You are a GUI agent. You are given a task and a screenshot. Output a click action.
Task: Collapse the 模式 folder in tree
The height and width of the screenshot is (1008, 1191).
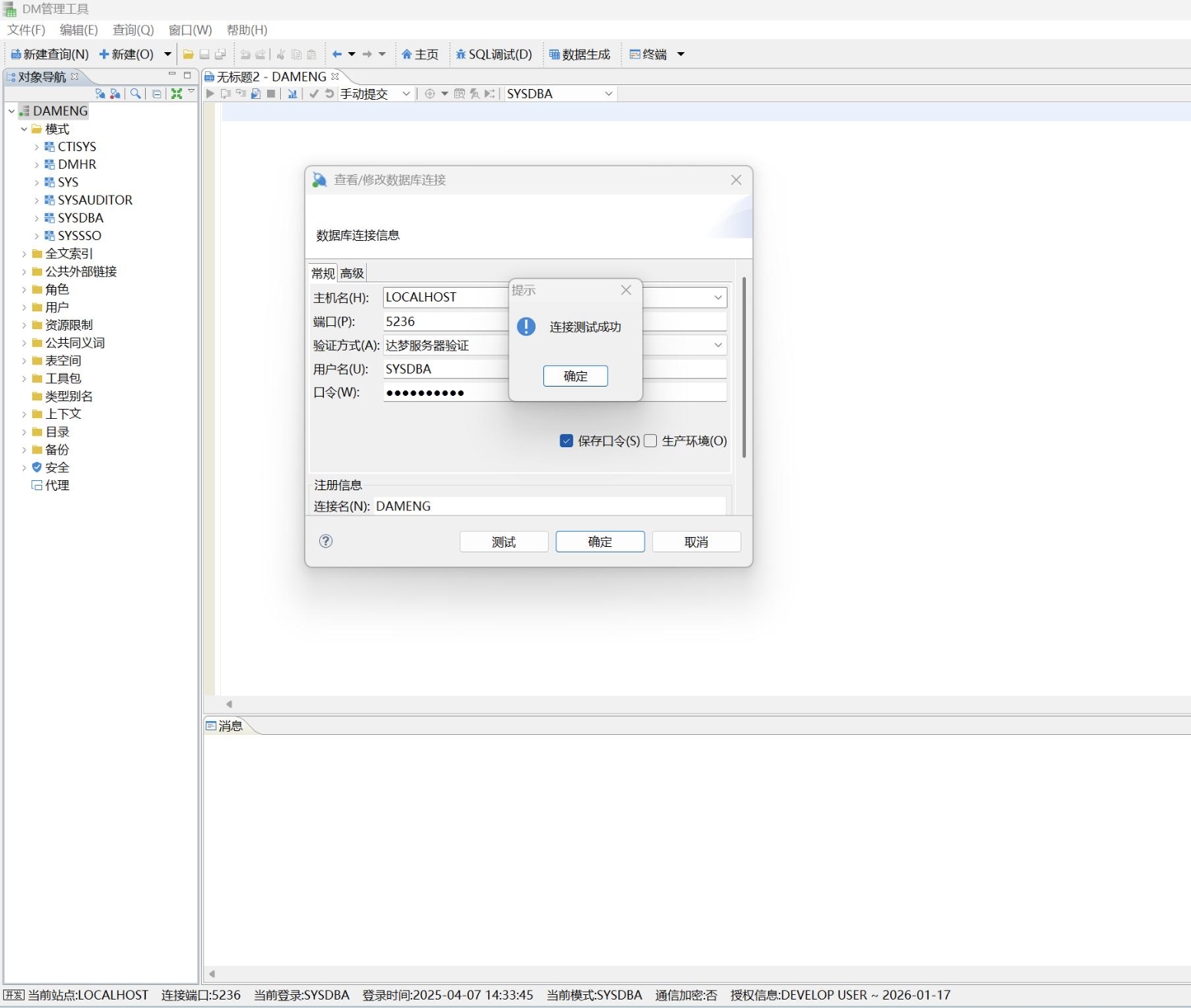pos(24,129)
